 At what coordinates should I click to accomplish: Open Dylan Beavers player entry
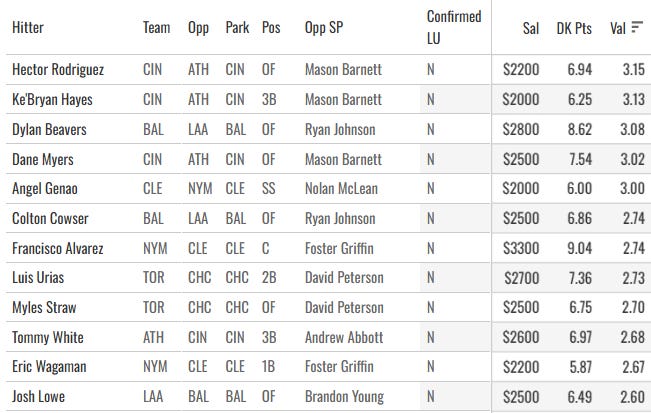click(x=49, y=130)
